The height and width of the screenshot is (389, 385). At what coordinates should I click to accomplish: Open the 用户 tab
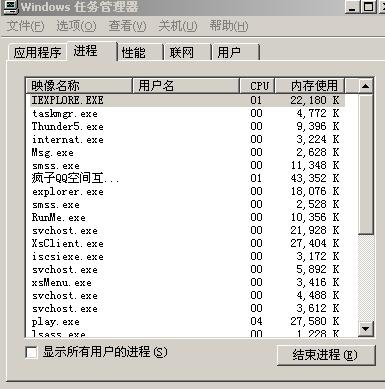[x=236, y=52]
